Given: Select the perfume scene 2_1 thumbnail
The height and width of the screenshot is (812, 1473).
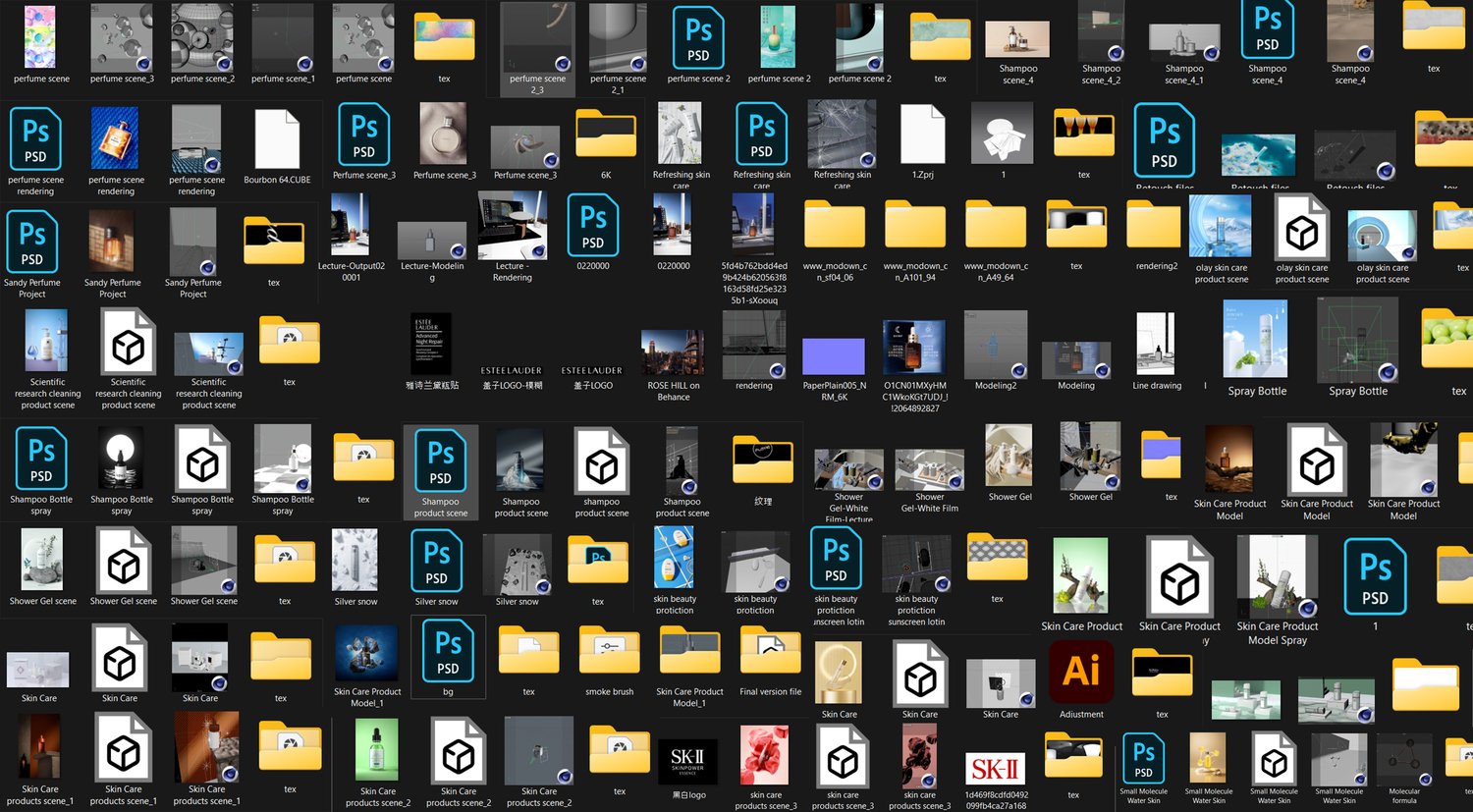Looking at the screenshot, I should tap(618, 36).
